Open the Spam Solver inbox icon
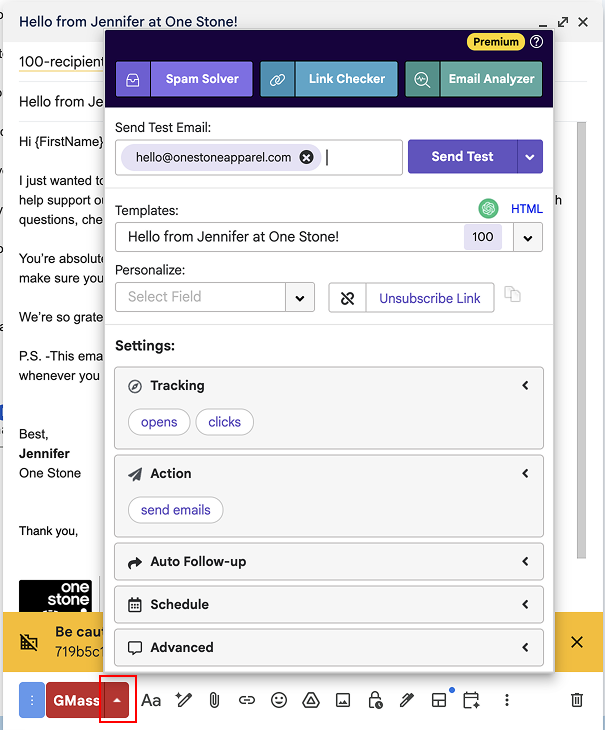 (x=133, y=79)
